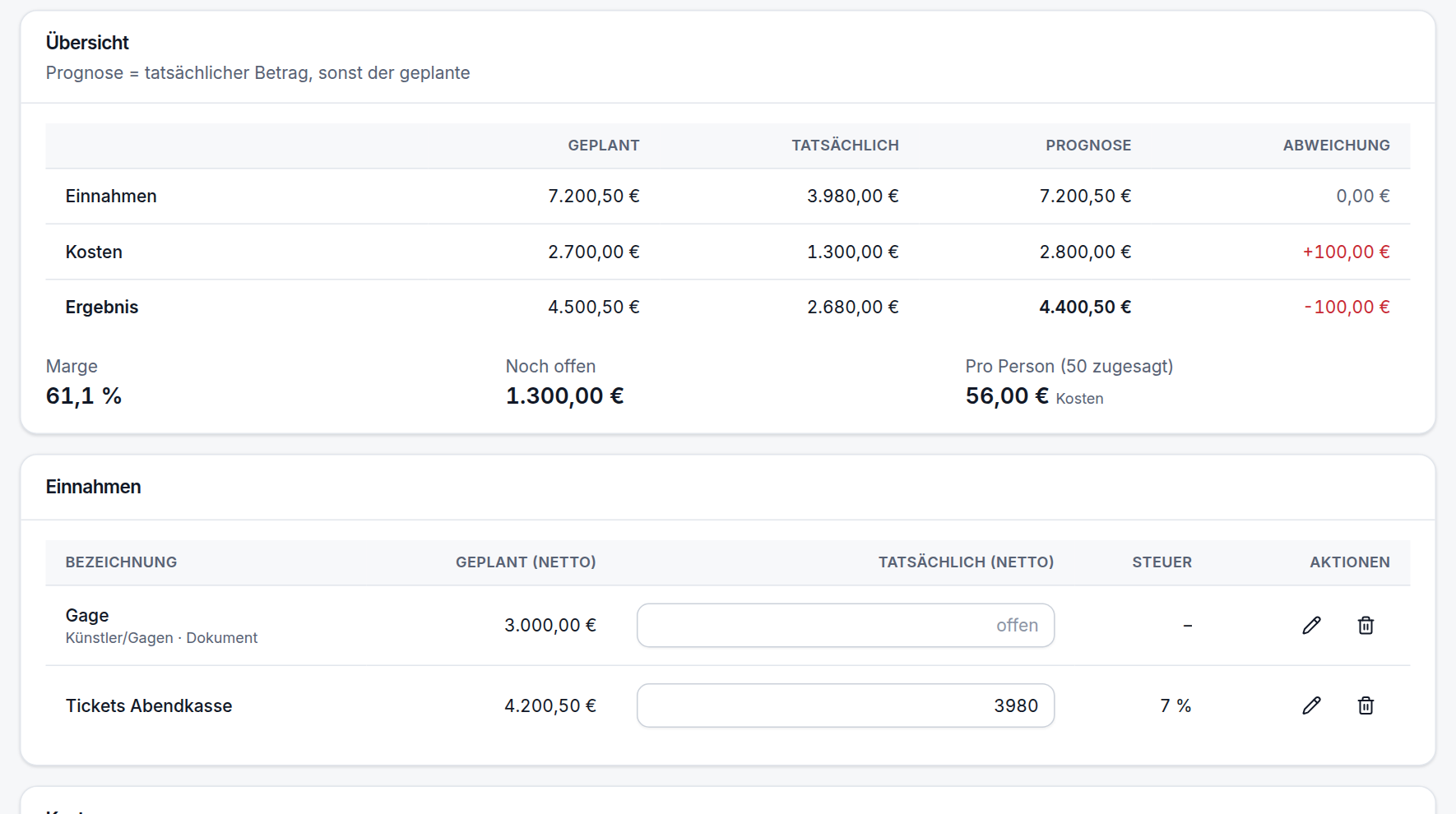Click the Noch offen amount 1.300,00 €
Screen dimensions: 1456x814
[564, 396]
